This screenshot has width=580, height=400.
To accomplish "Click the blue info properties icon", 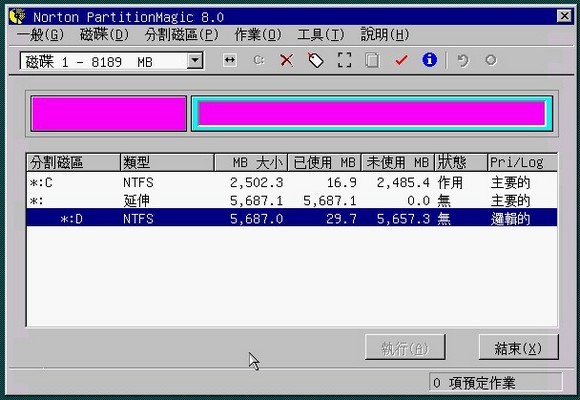I will point(429,60).
